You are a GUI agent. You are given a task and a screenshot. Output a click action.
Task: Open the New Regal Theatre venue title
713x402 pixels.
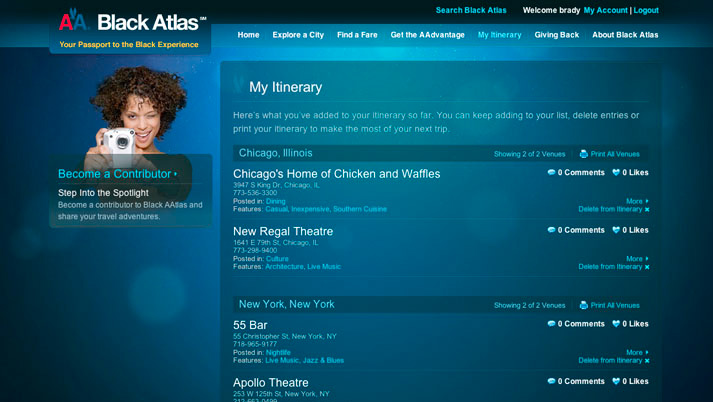pos(283,231)
